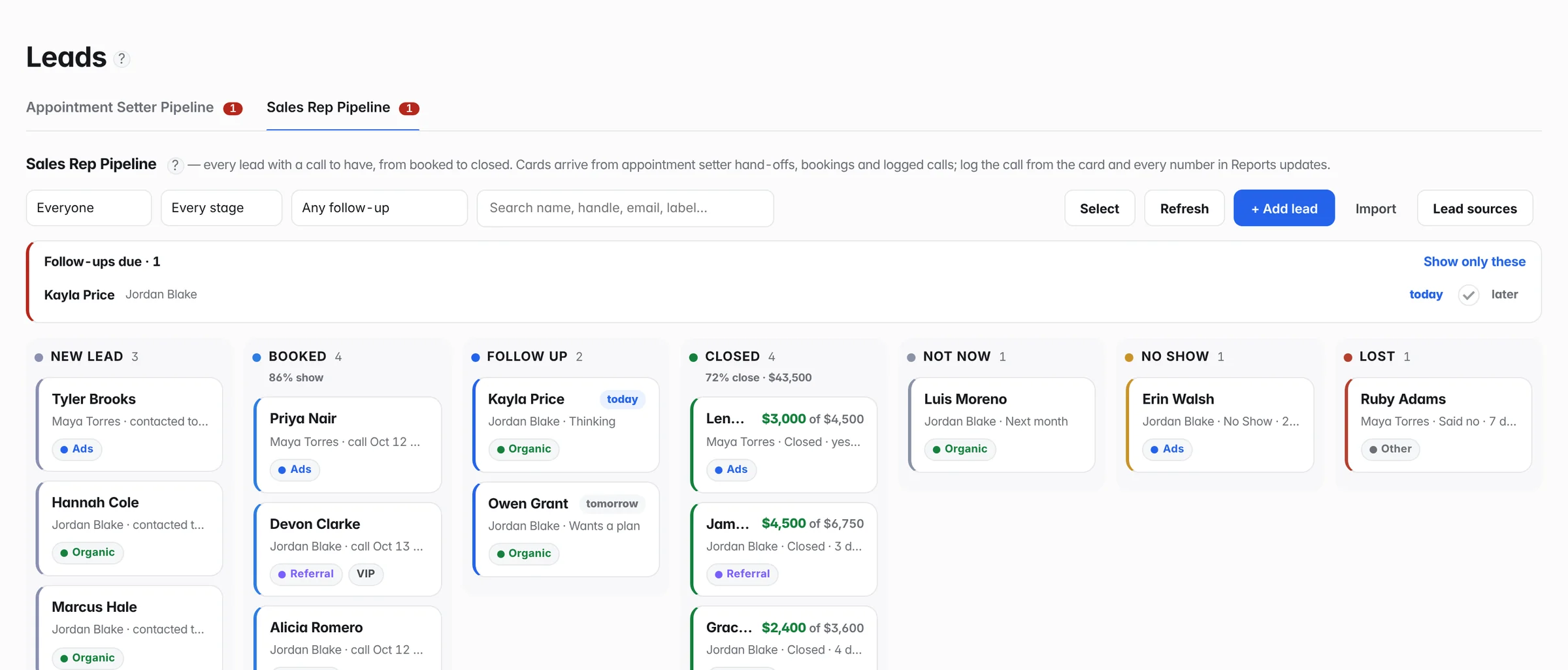Open the Alicia Romero booked card
The height and width of the screenshot is (670, 1568).
click(348, 638)
